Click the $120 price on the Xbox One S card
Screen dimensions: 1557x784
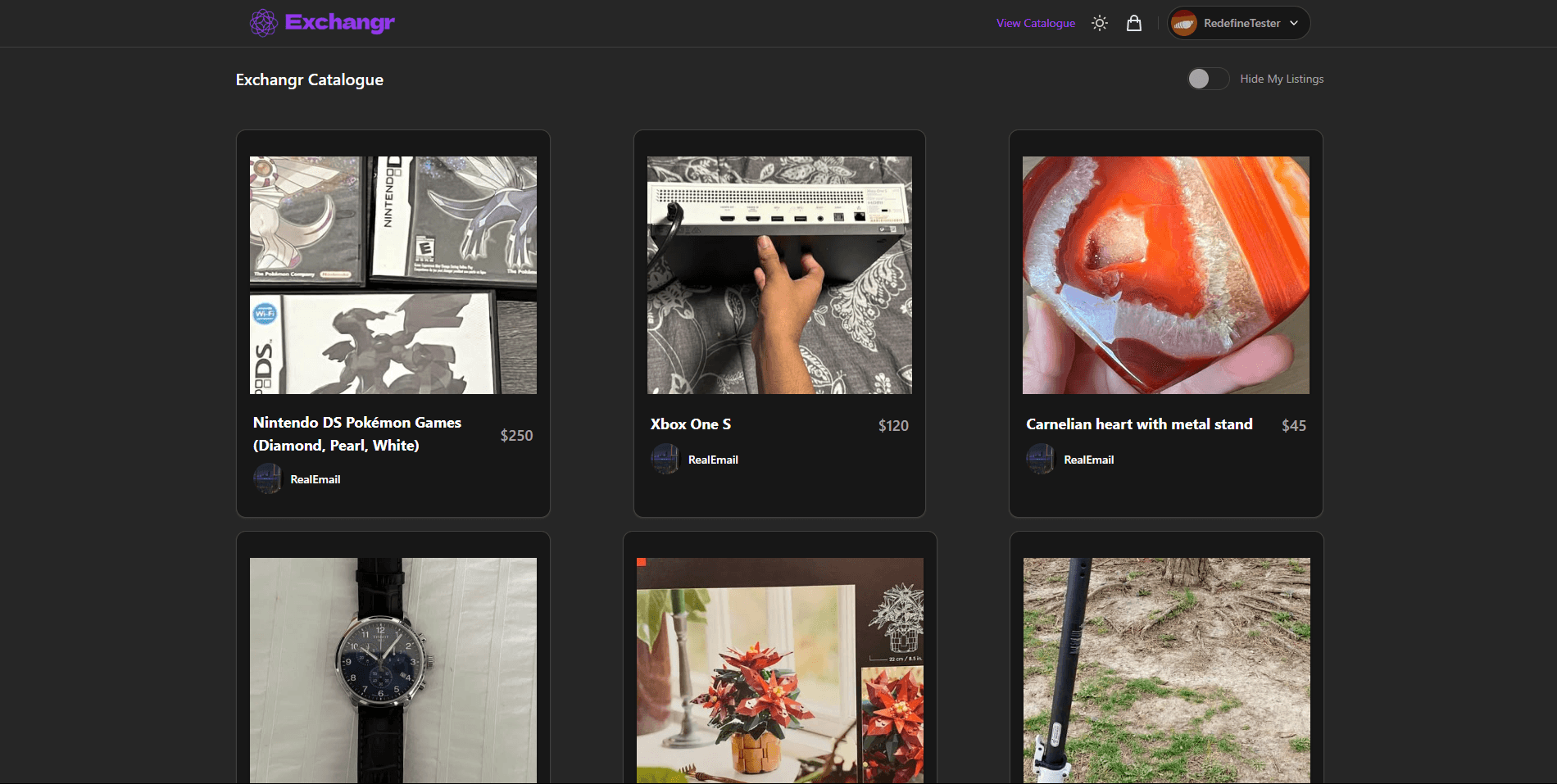pos(892,425)
